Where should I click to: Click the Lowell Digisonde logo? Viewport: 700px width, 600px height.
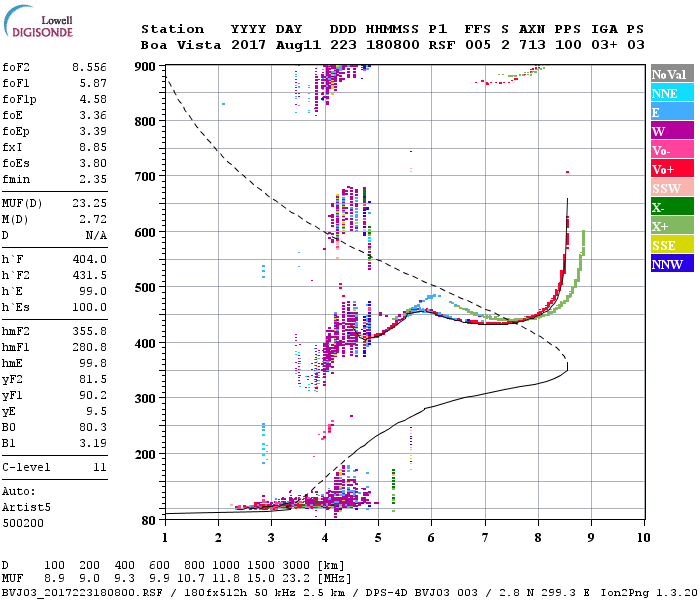pyautogui.click(x=38, y=22)
